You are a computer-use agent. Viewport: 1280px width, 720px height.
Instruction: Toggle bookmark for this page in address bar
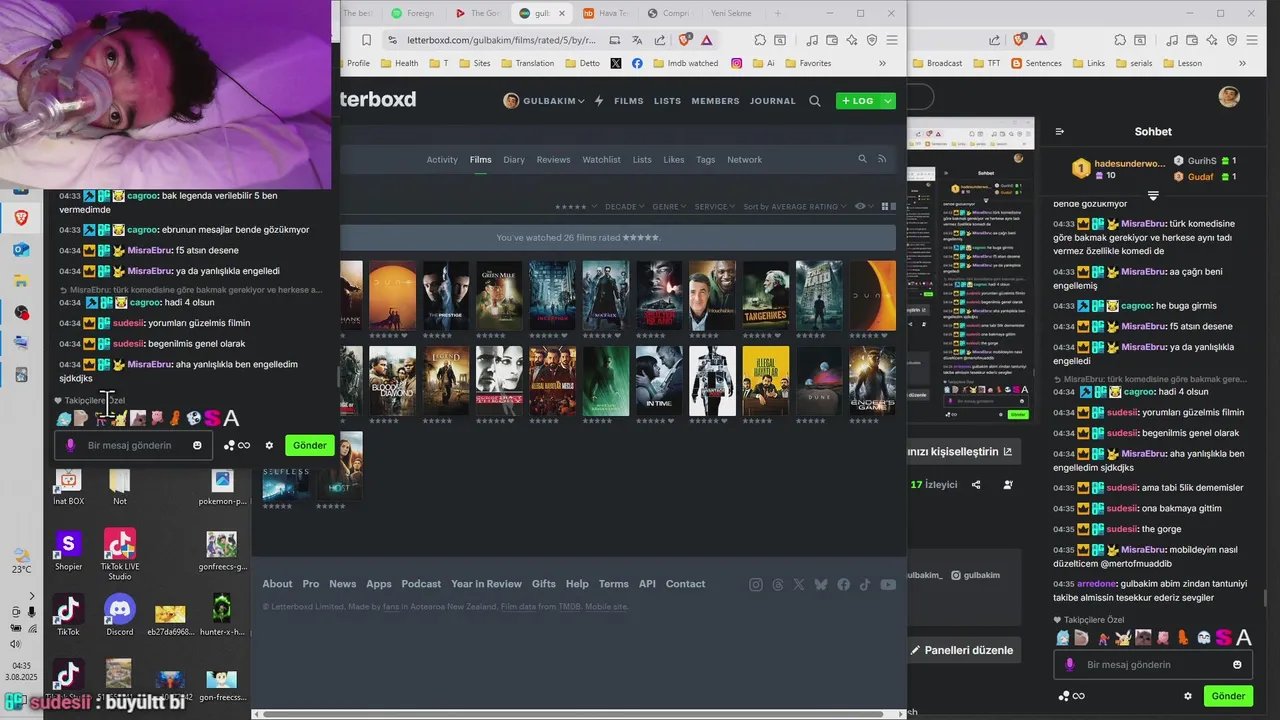pyautogui.click(x=366, y=40)
